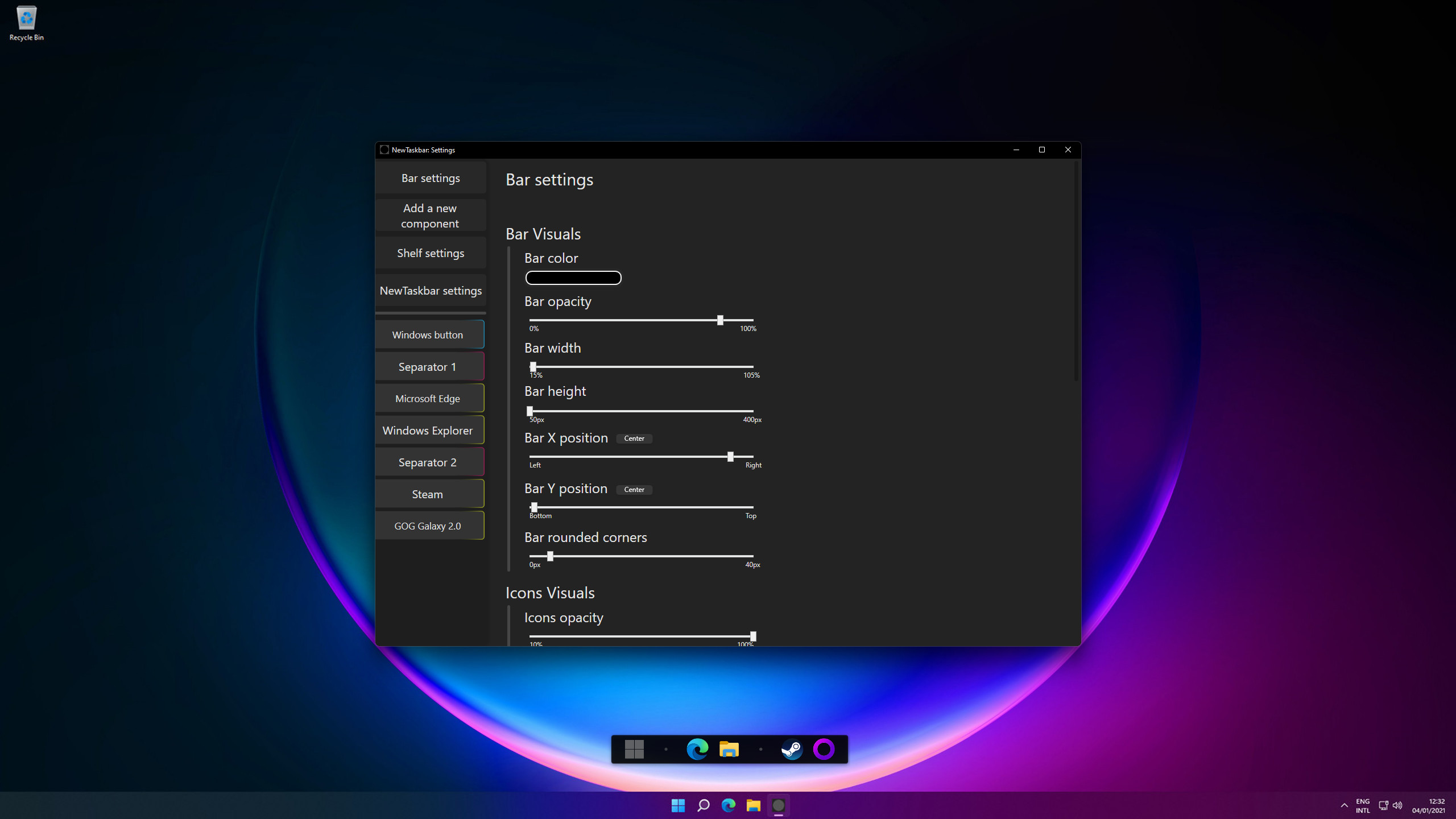Screen dimensions: 1456x819
Task: Open Microsoft Edge from the custom taskbar
Action: (698, 749)
